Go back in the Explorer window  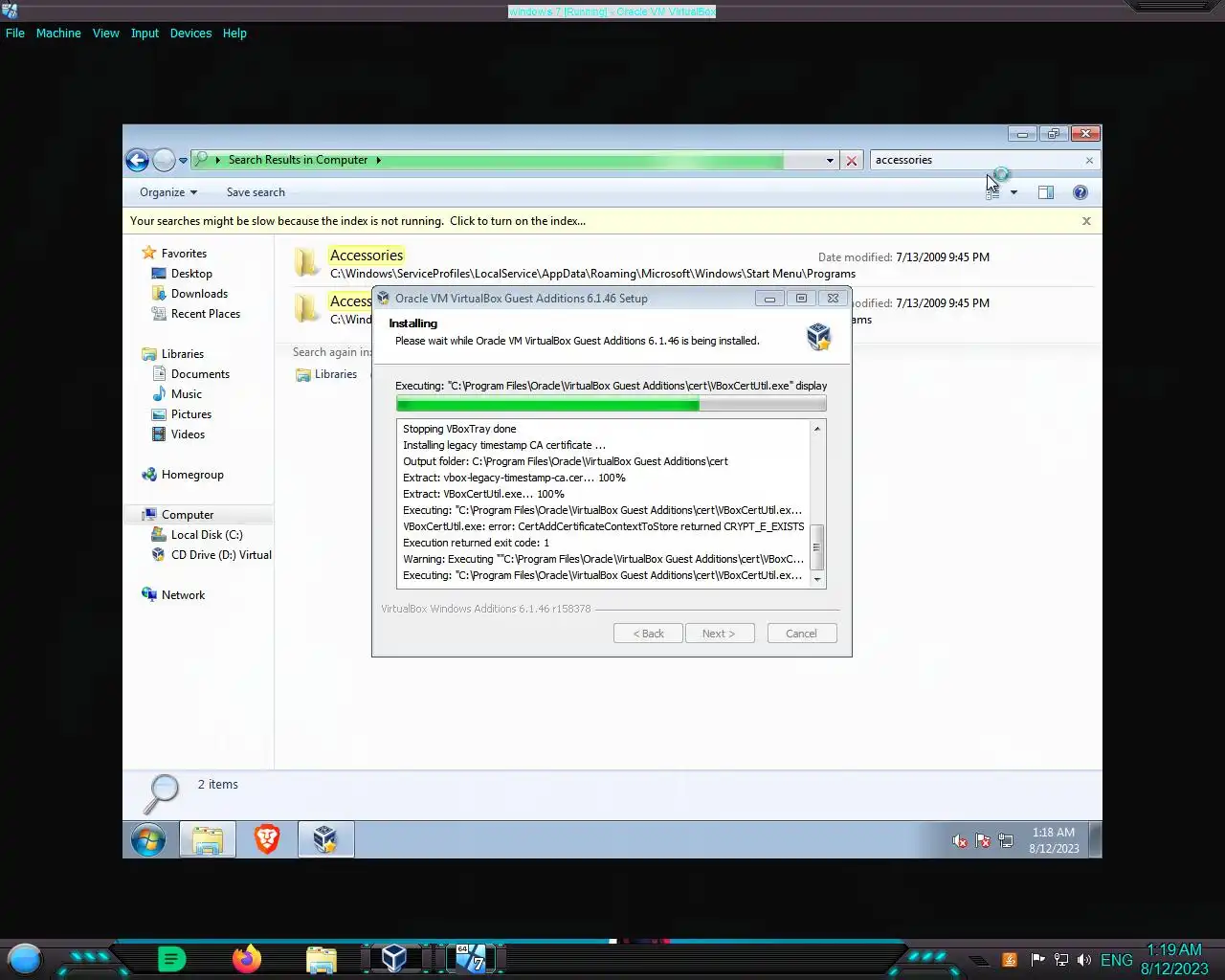click(x=138, y=160)
